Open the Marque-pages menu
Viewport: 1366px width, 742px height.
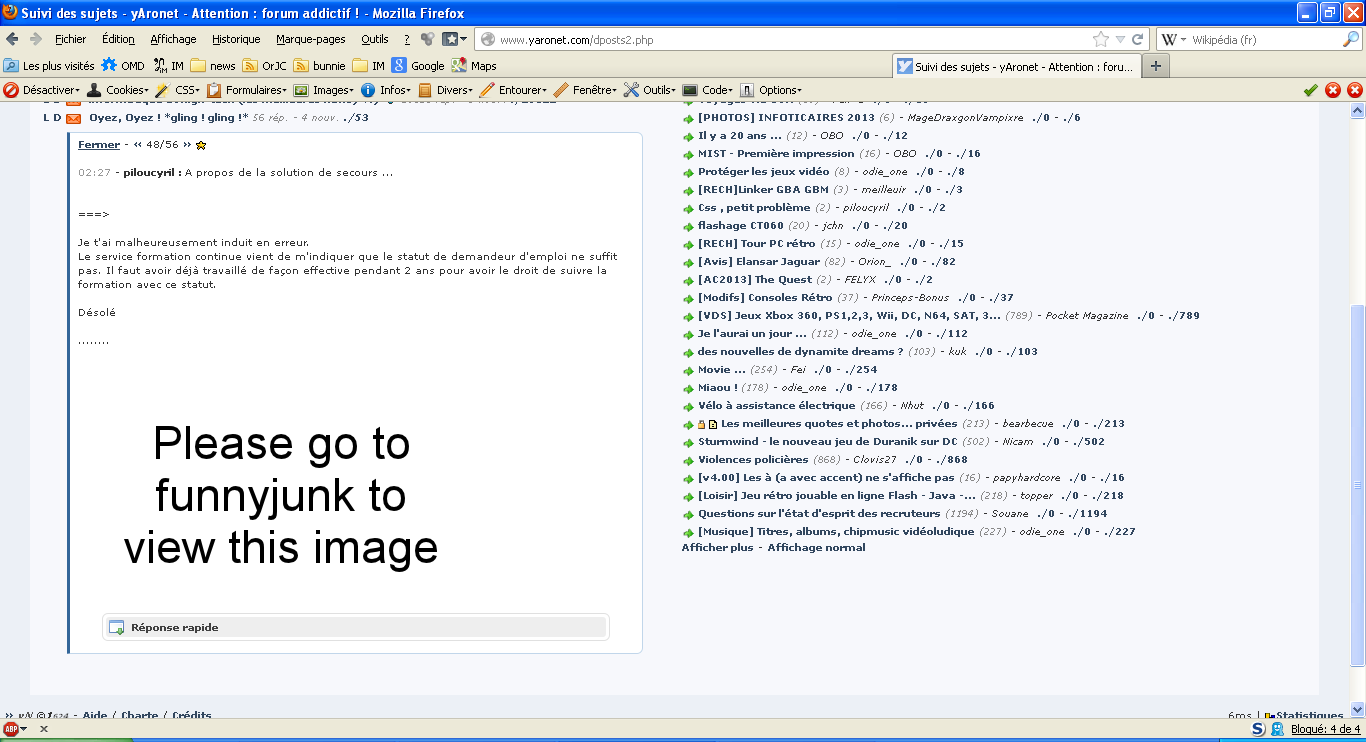tap(311, 39)
